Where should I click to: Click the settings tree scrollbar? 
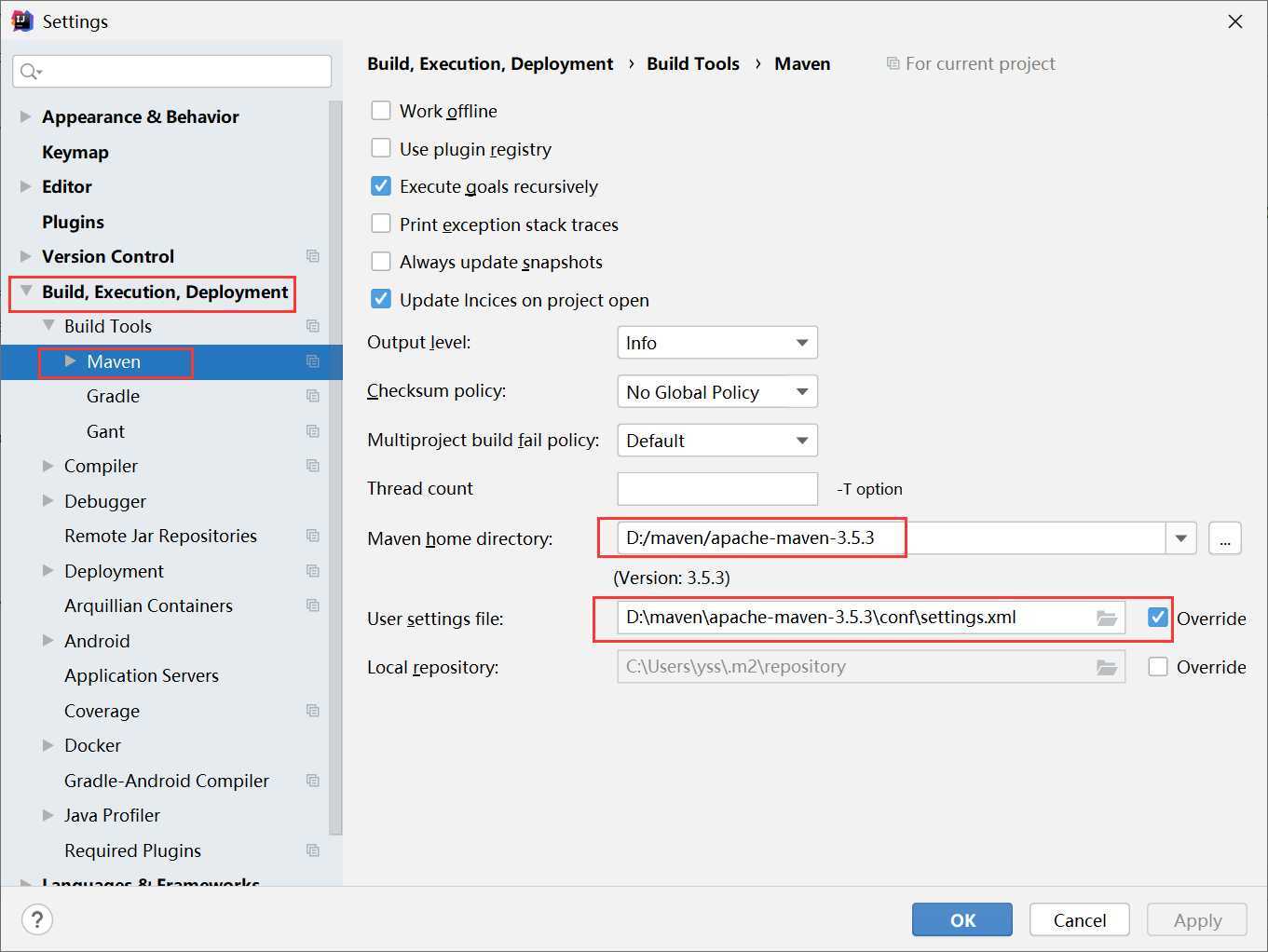click(335, 466)
